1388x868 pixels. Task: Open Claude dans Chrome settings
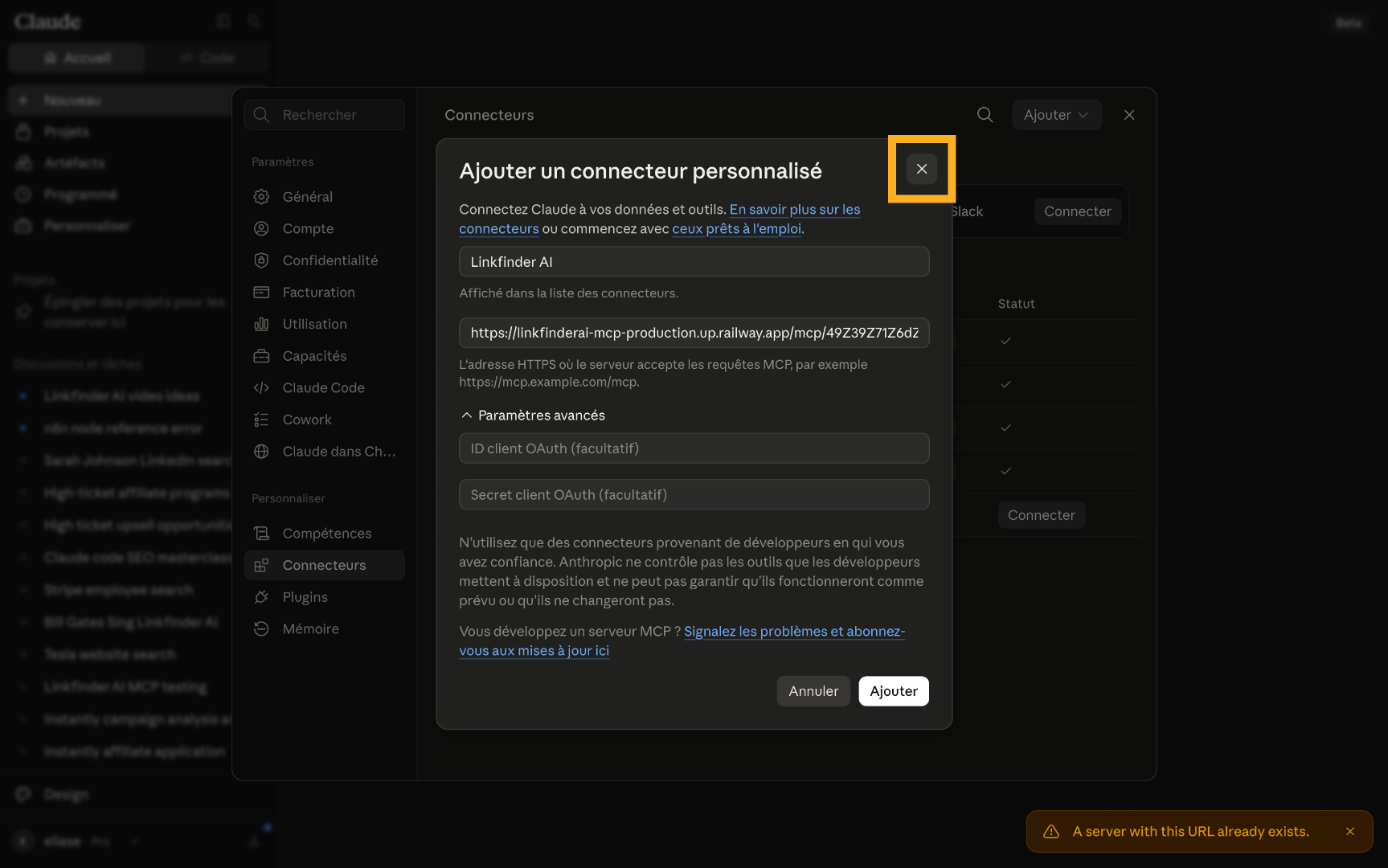coord(325,452)
